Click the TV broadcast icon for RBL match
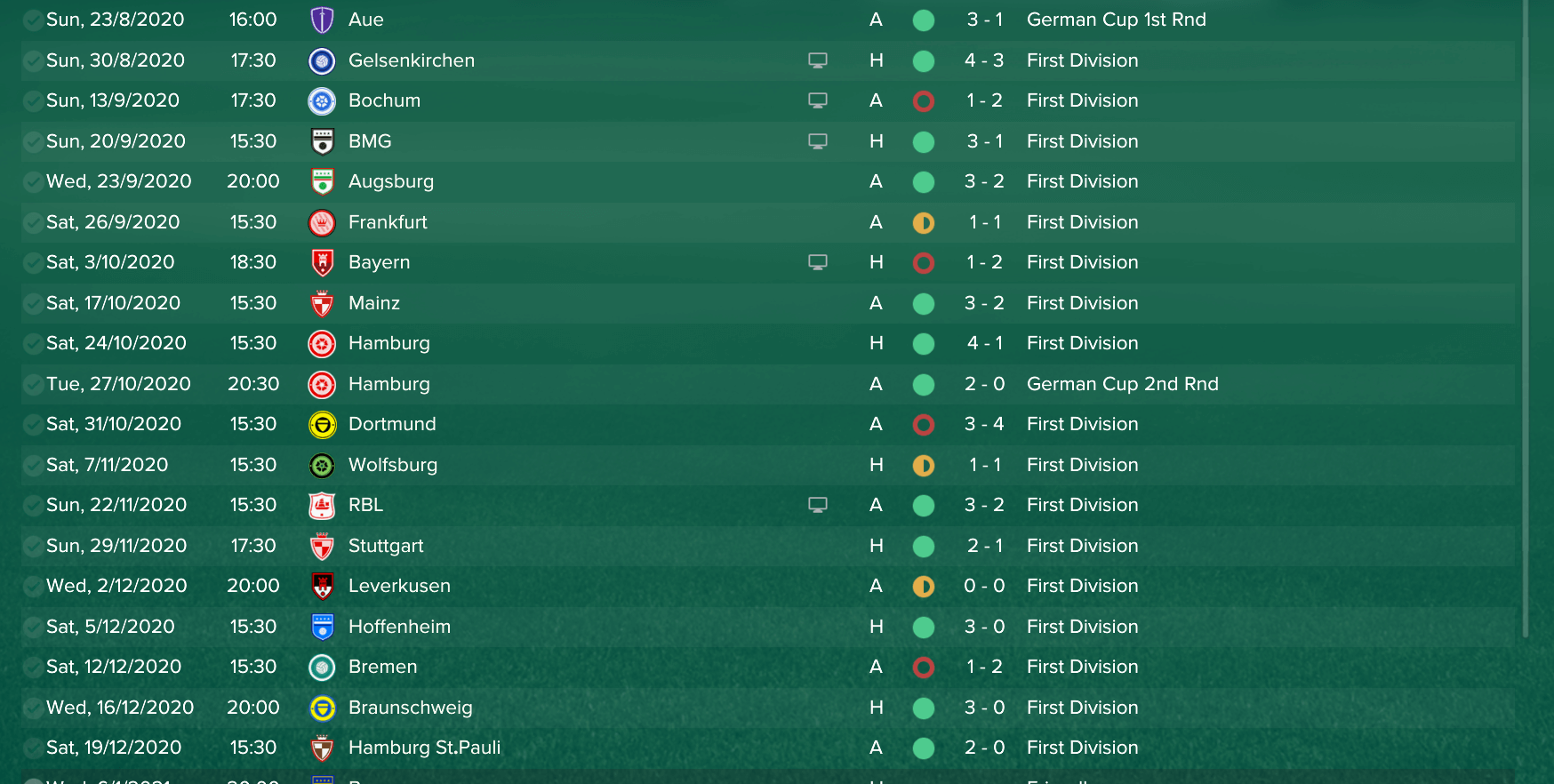Screen dimensions: 1554x784 tap(818, 505)
